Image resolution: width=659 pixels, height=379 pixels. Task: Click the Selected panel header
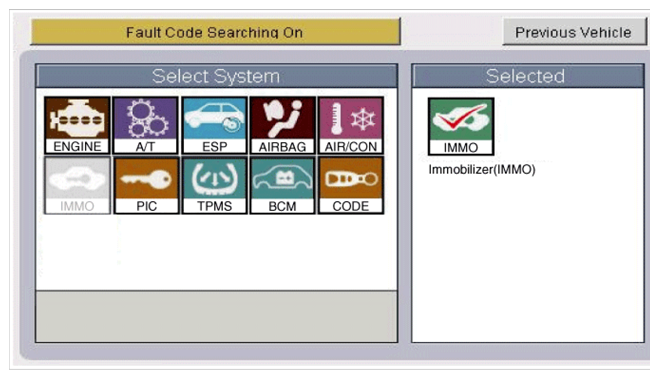click(528, 76)
